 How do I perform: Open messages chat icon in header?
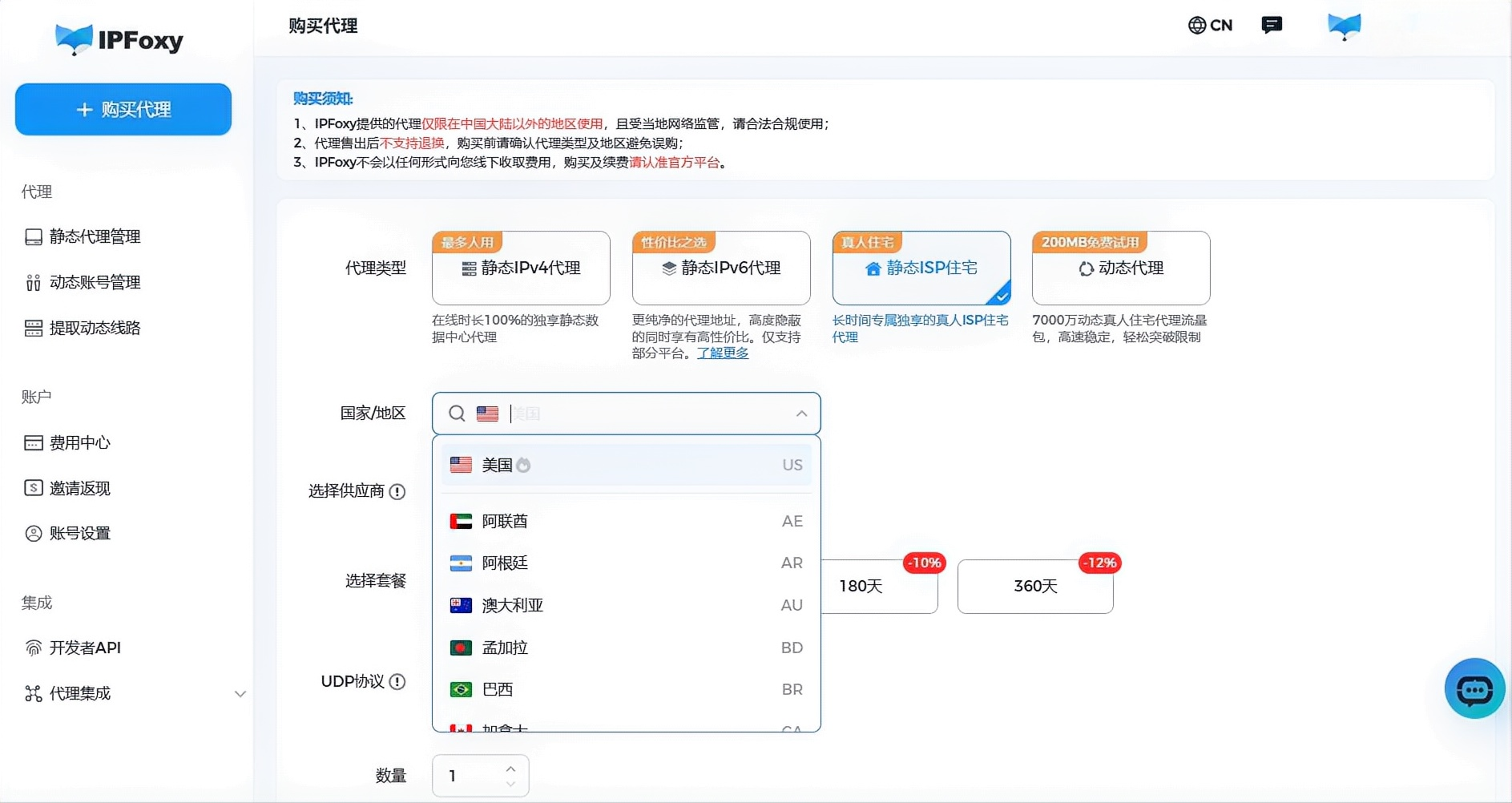point(1272,26)
